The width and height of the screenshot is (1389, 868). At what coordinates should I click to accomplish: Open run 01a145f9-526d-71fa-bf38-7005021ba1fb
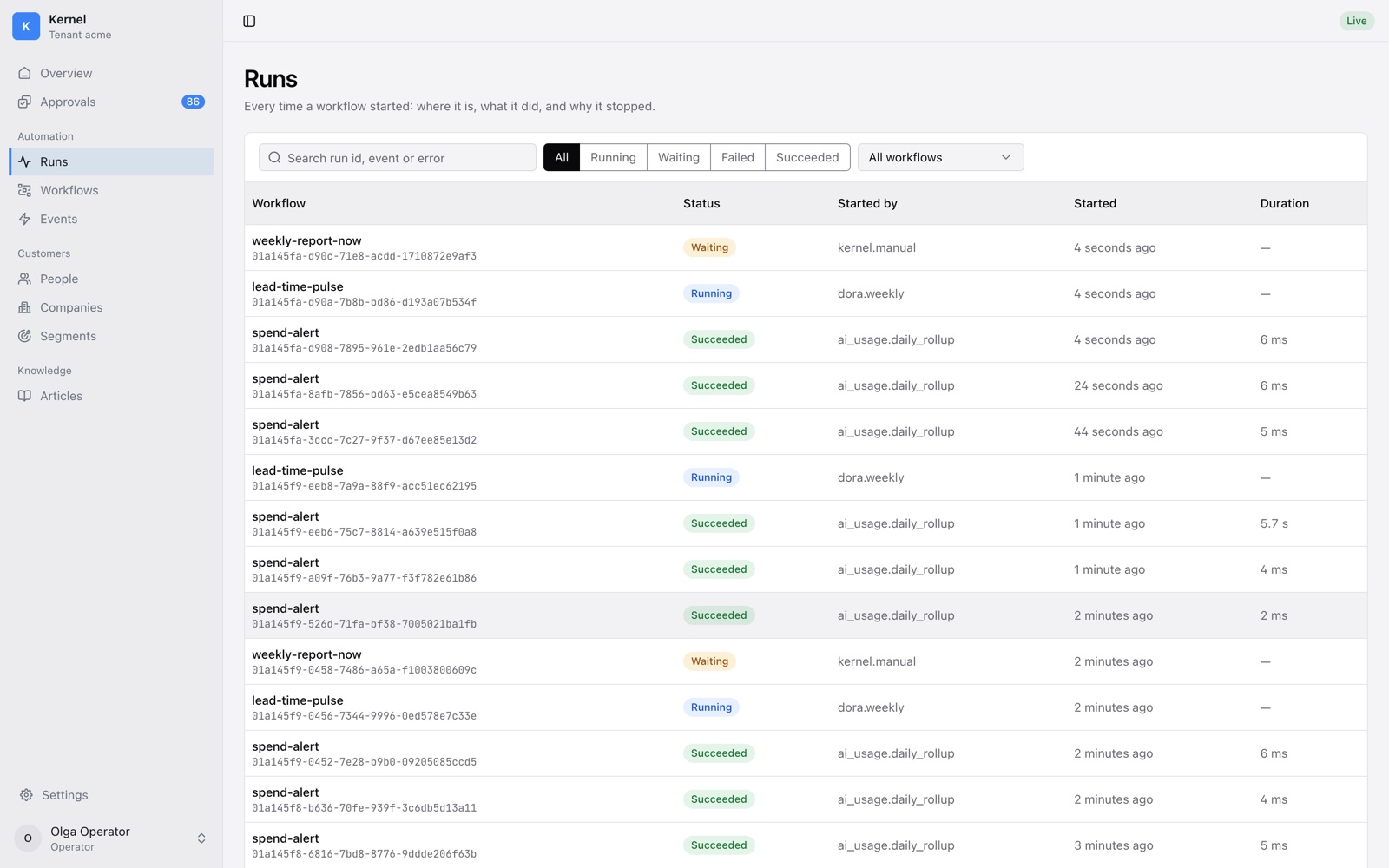pos(806,615)
